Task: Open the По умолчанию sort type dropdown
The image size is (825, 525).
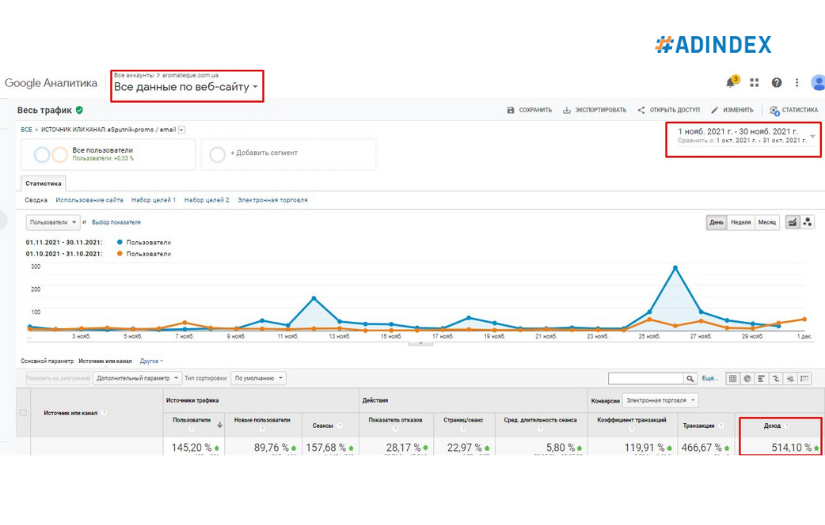Action: pyautogui.click(x=258, y=378)
